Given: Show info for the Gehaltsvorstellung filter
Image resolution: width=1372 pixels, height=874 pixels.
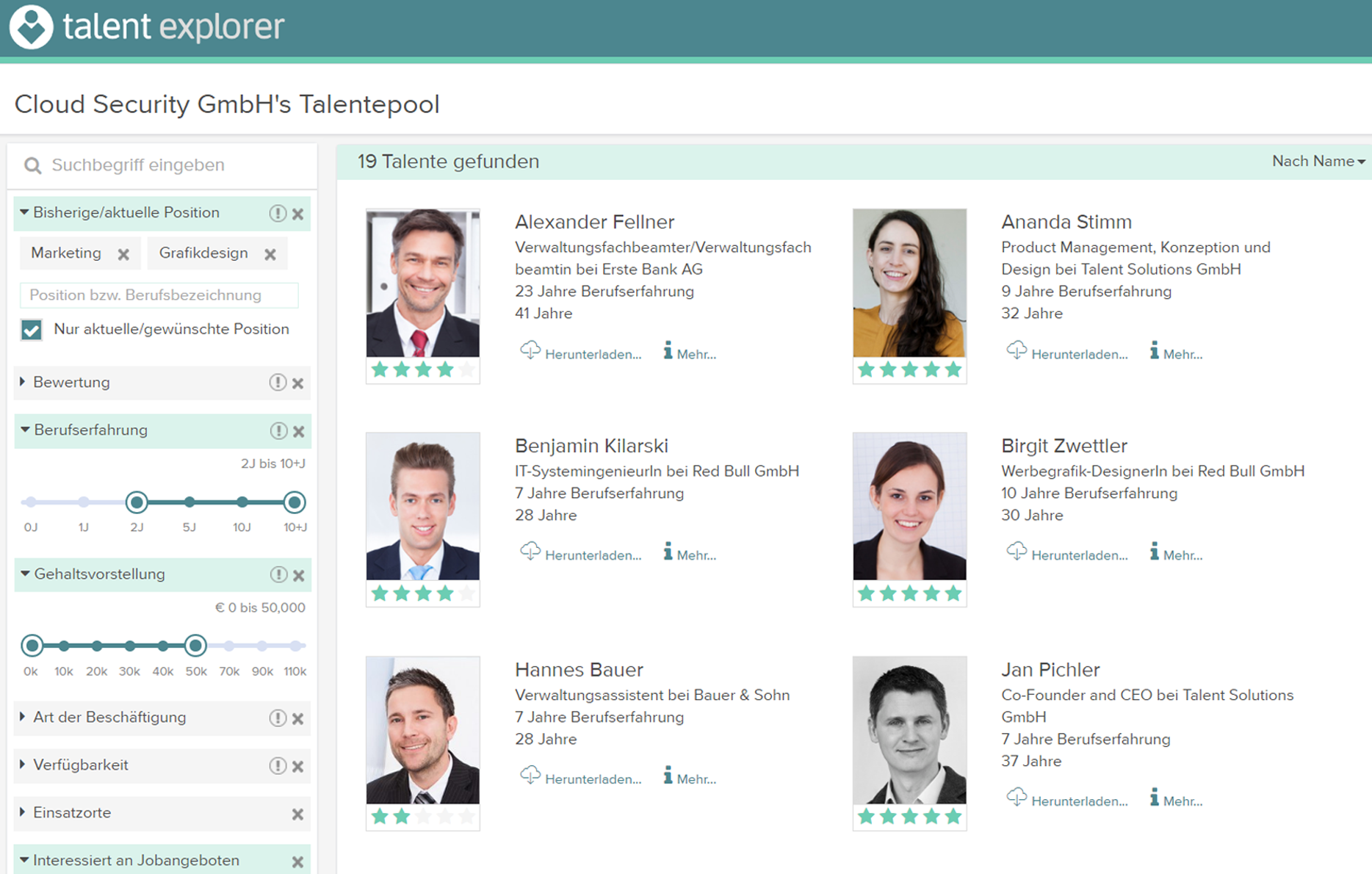Looking at the screenshot, I should tap(278, 574).
